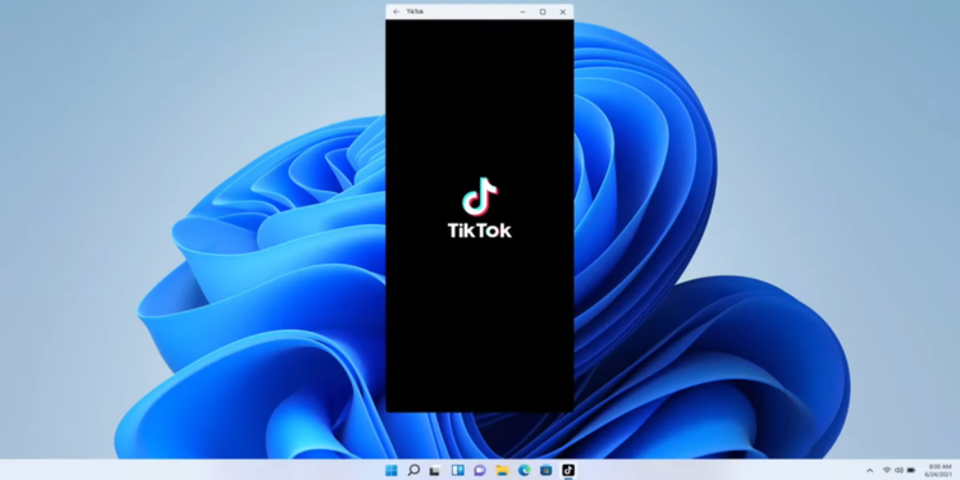Maximize the TikTok window
The image size is (960, 480).
[x=542, y=12]
